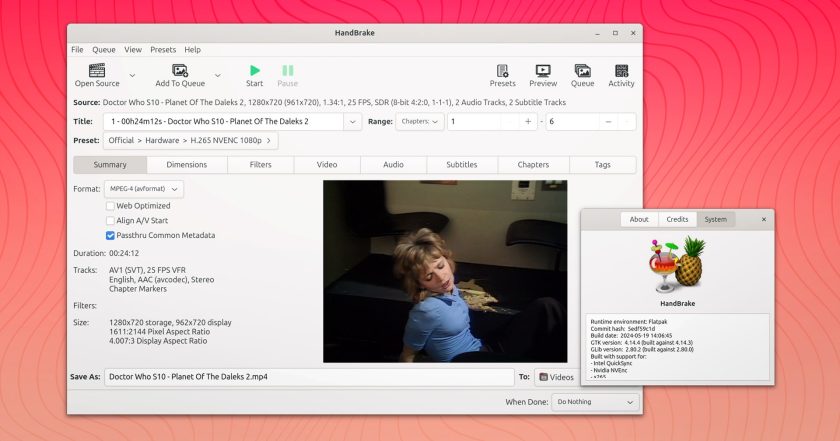
Task: Click the Pause toolbar icon
Action: coord(288,70)
